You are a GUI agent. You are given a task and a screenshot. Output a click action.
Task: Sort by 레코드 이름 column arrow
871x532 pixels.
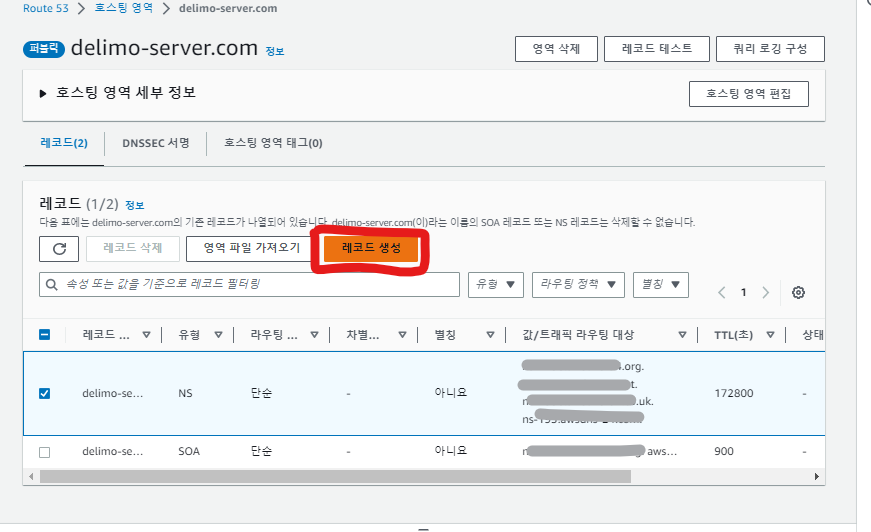(x=147, y=335)
